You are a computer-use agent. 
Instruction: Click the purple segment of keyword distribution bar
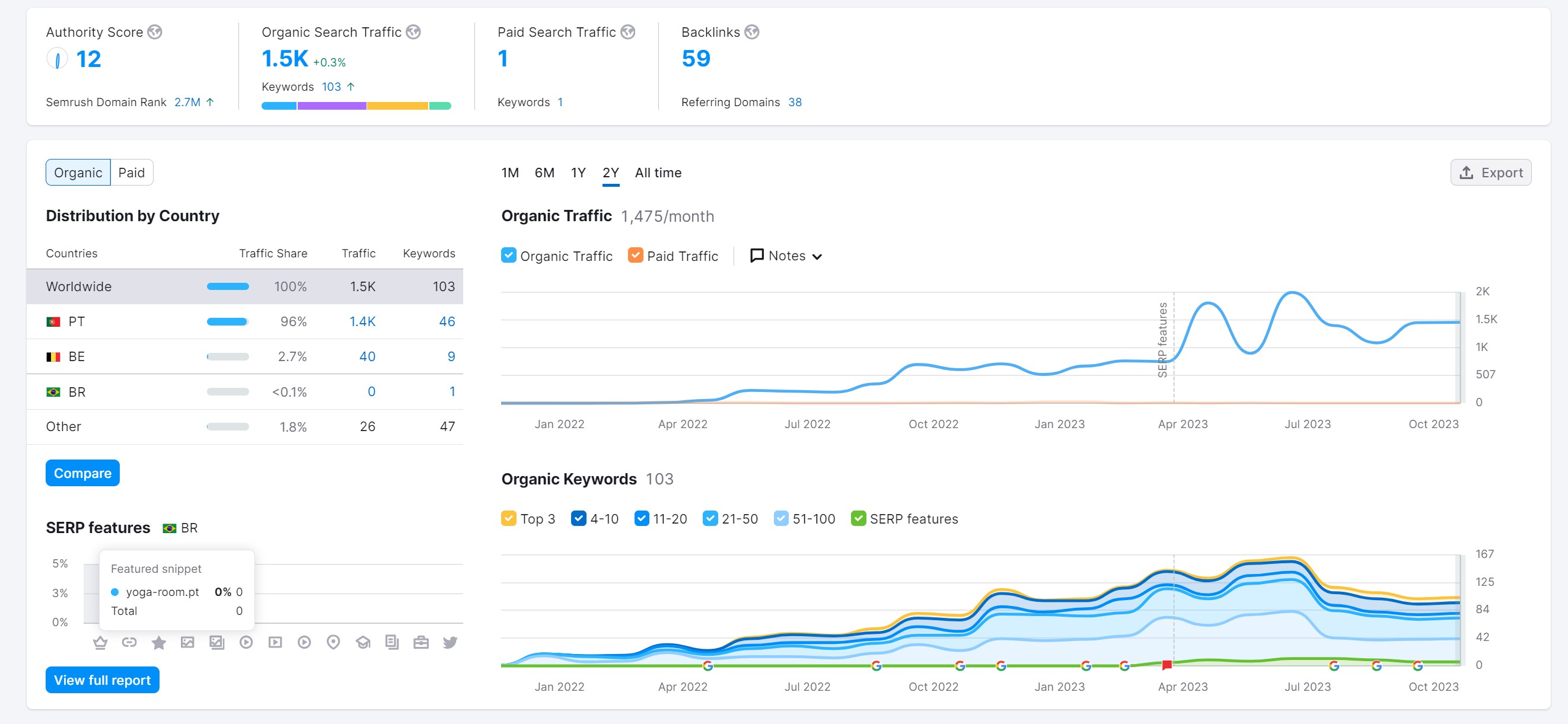332,106
